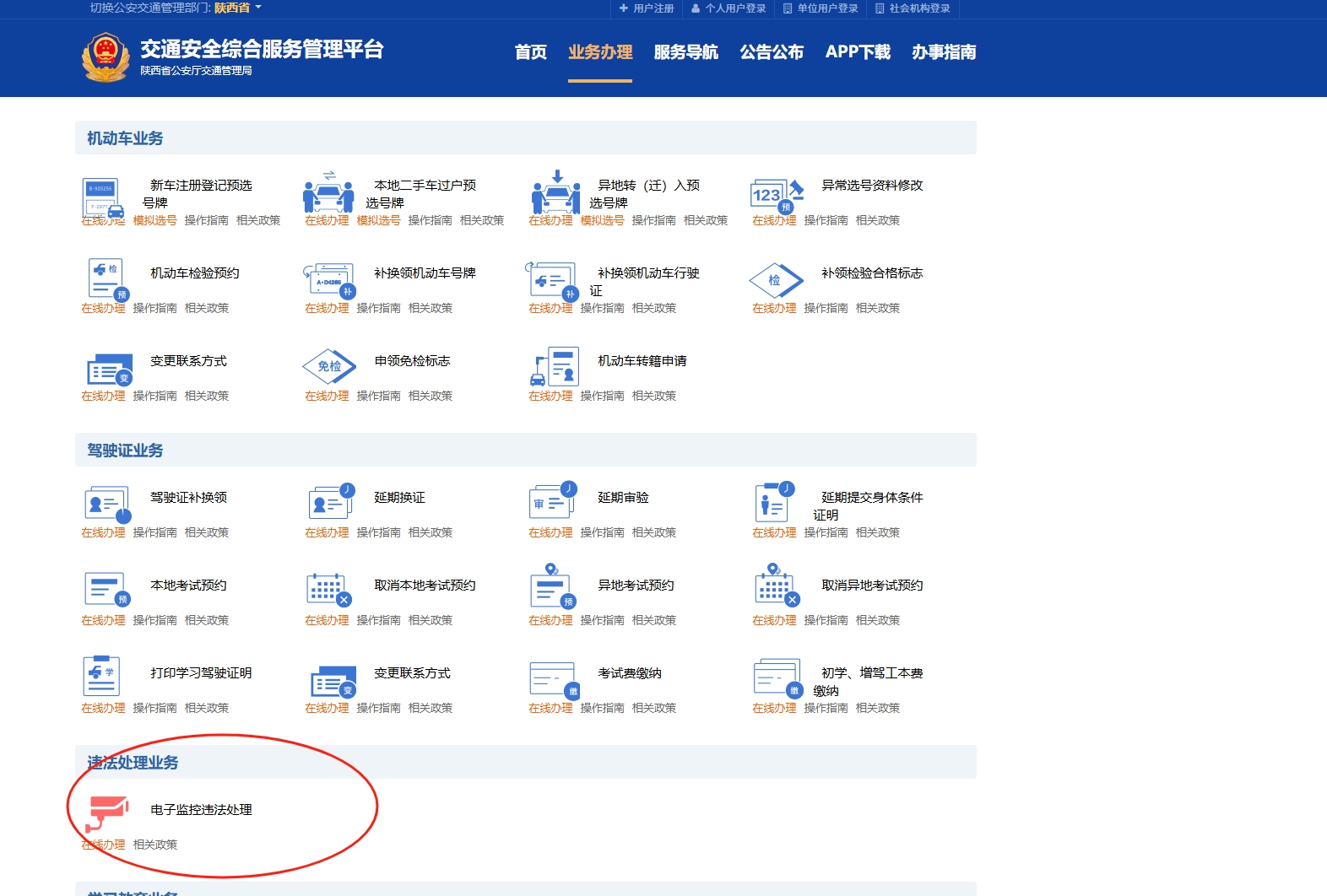This screenshot has height=896, width=1327.
Task: Select the 服务导航 menu item
Action: pyautogui.click(x=685, y=52)
